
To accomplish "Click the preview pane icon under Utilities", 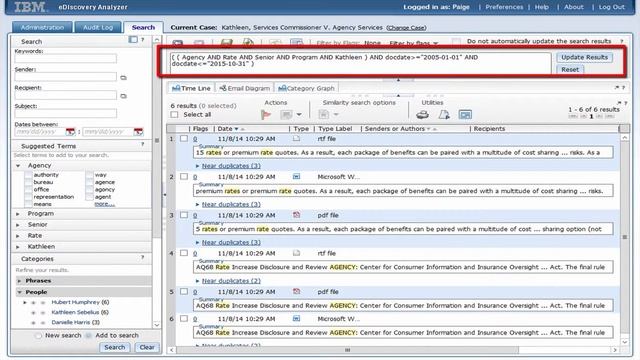I will (465, 115).
